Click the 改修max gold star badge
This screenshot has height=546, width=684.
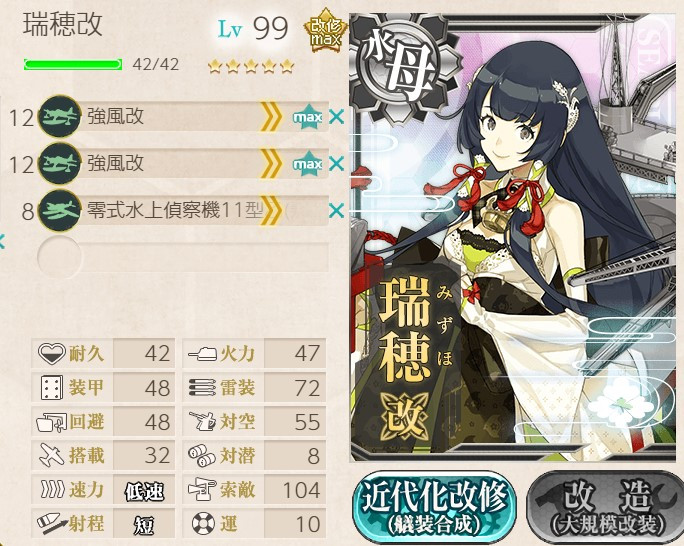(x=326, y=31)
